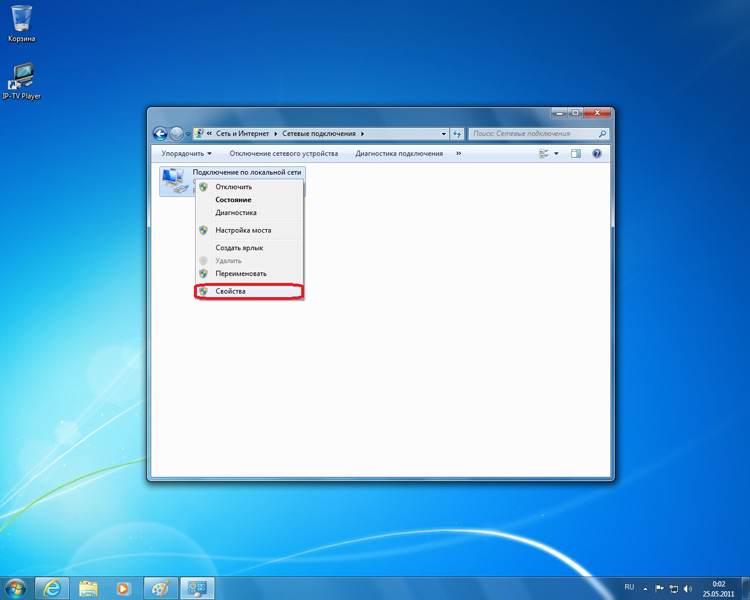Launch Internet Explorer from the taskbar
The image size is (750, 600).
tap(52, 588)
